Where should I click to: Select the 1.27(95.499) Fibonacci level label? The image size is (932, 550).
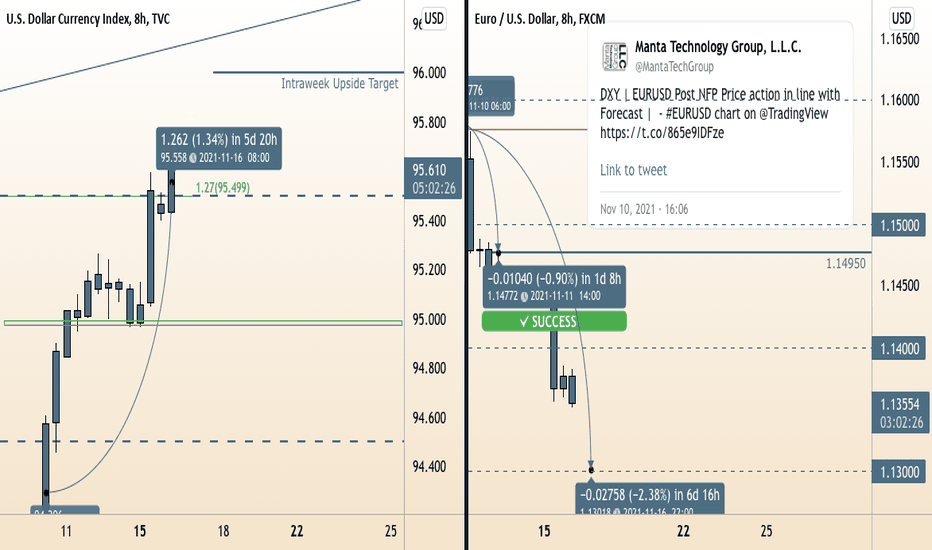222,188
